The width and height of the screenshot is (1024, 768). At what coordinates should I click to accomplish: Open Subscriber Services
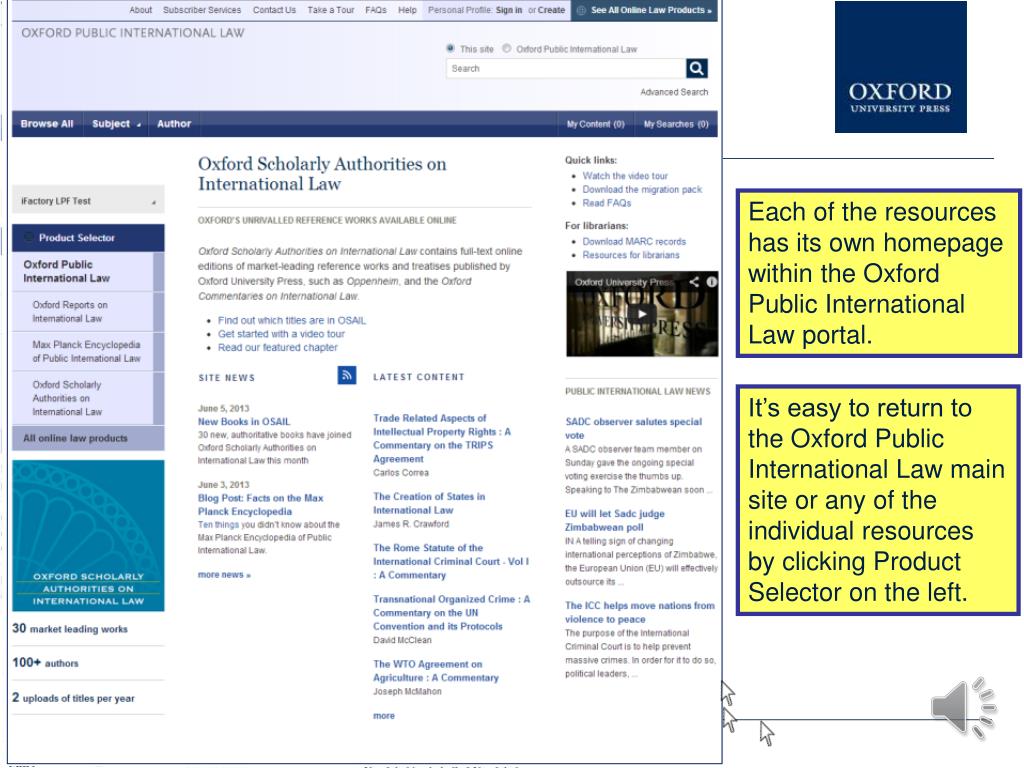point(202,10)
